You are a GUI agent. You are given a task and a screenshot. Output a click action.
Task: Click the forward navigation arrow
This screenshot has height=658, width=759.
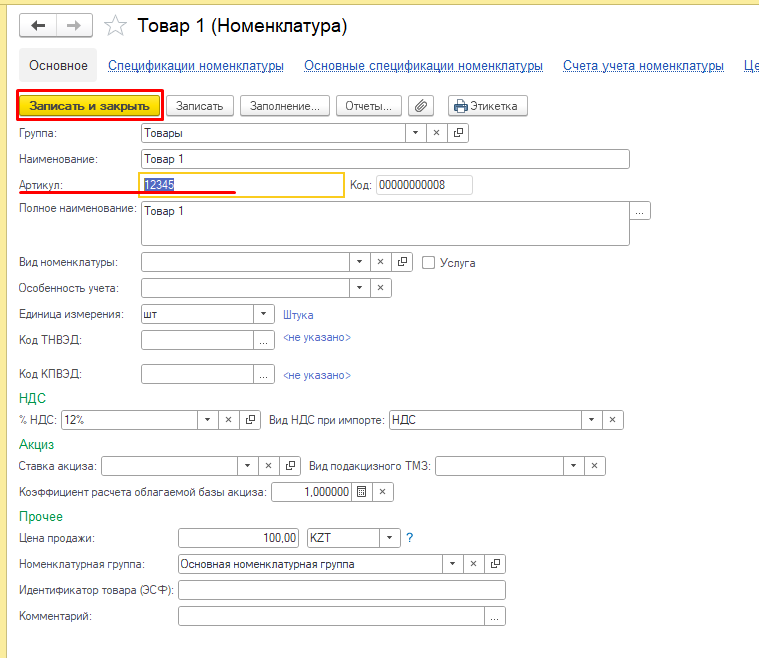pos(73,26)
